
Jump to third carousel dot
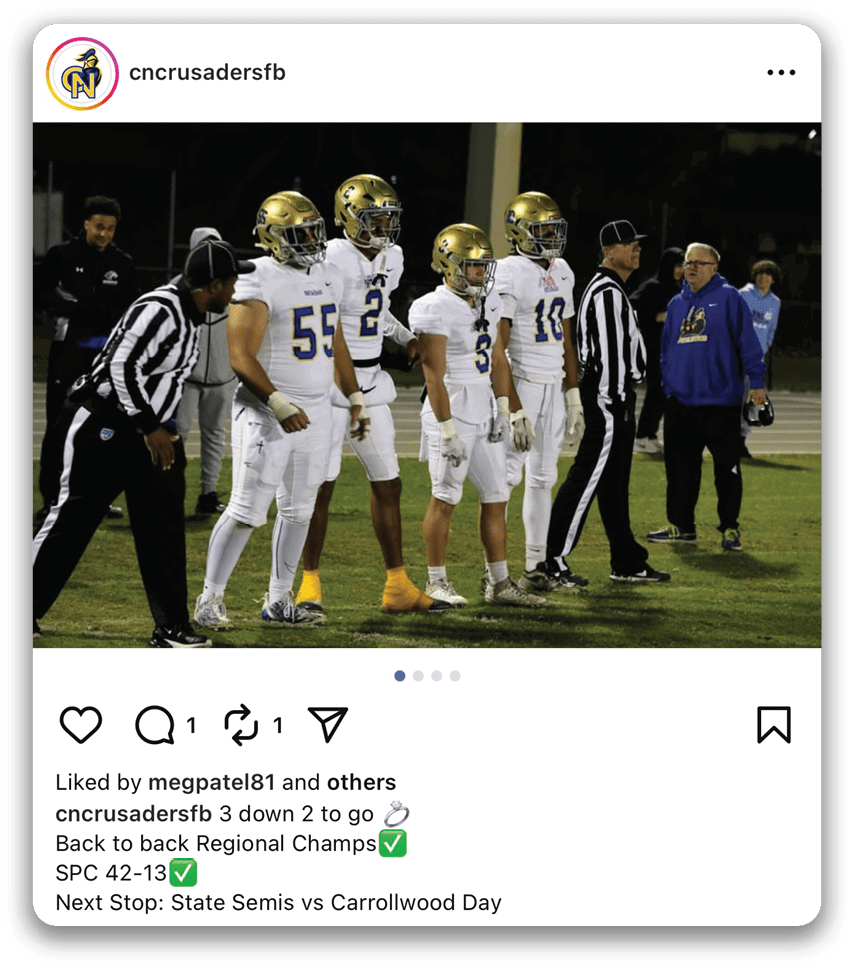tap(437, 676)
